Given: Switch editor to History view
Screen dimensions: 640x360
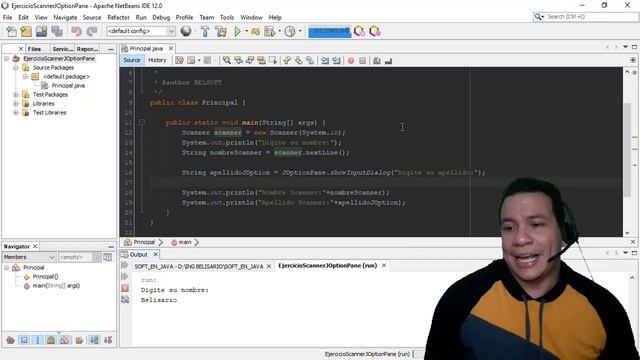Looking at the screenshot, I should coord(157,60).
